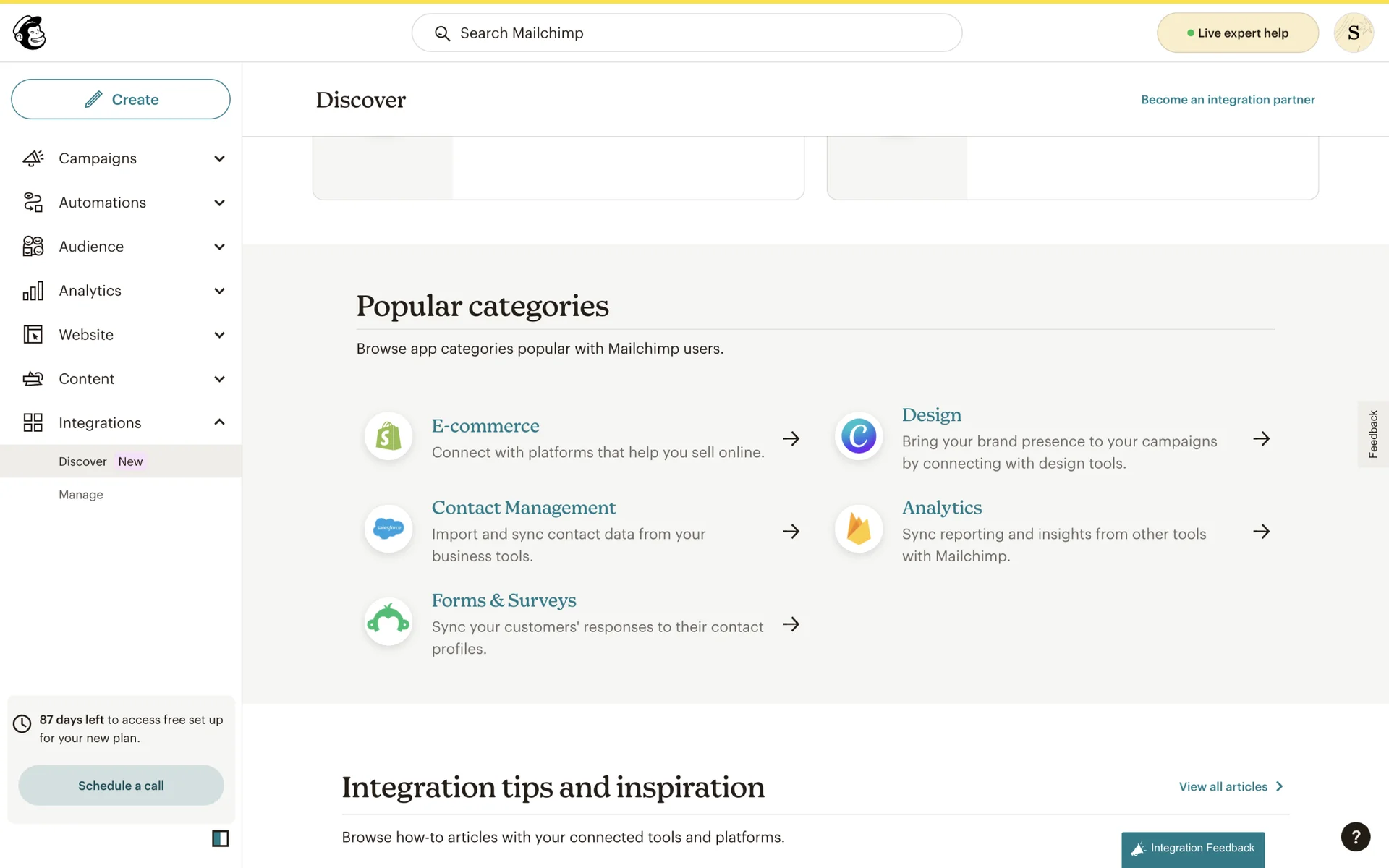The height and width of the screenshot is (868, 1389).
Task: Expand the Campaigns menu chevron
Action: 219,158
